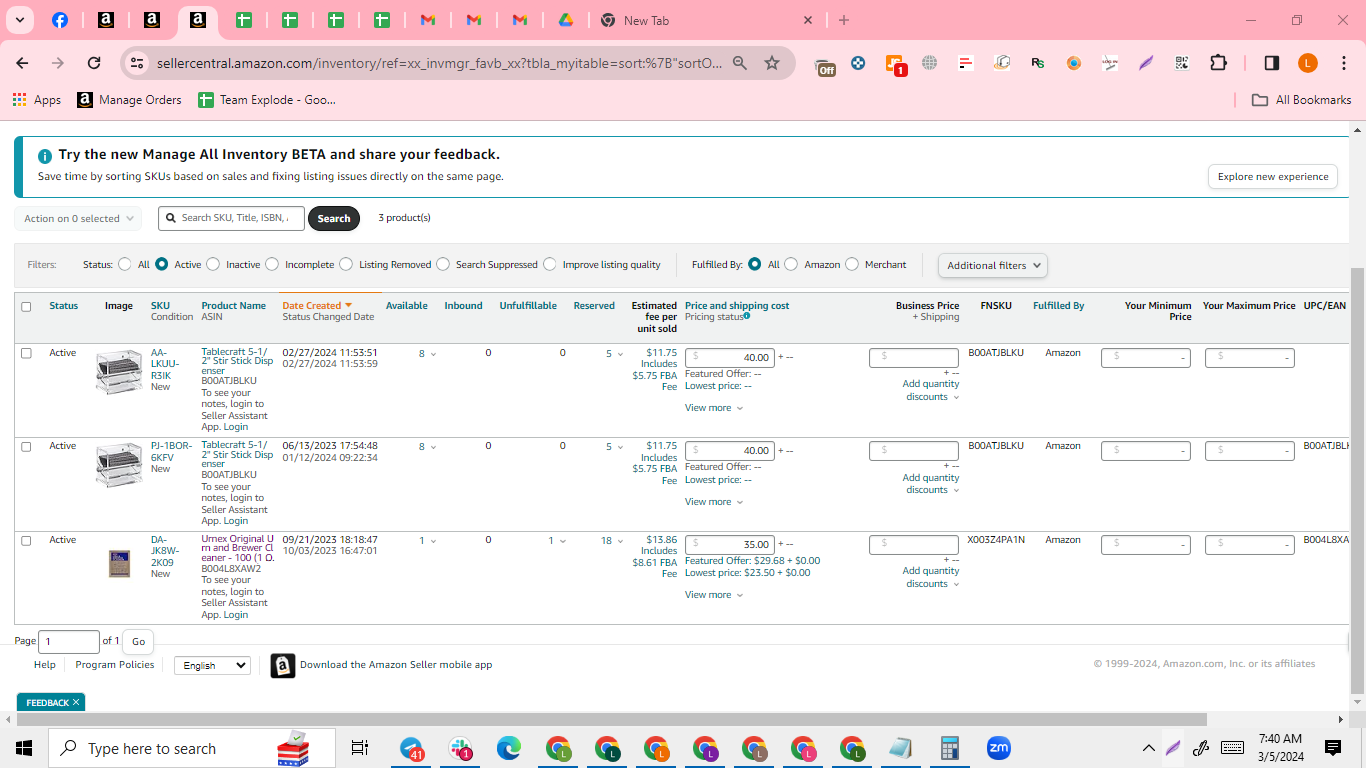Check the box for SKU AA-LKUU-R3IK
Screen dimensions: 1366x768
pos(26,353)
